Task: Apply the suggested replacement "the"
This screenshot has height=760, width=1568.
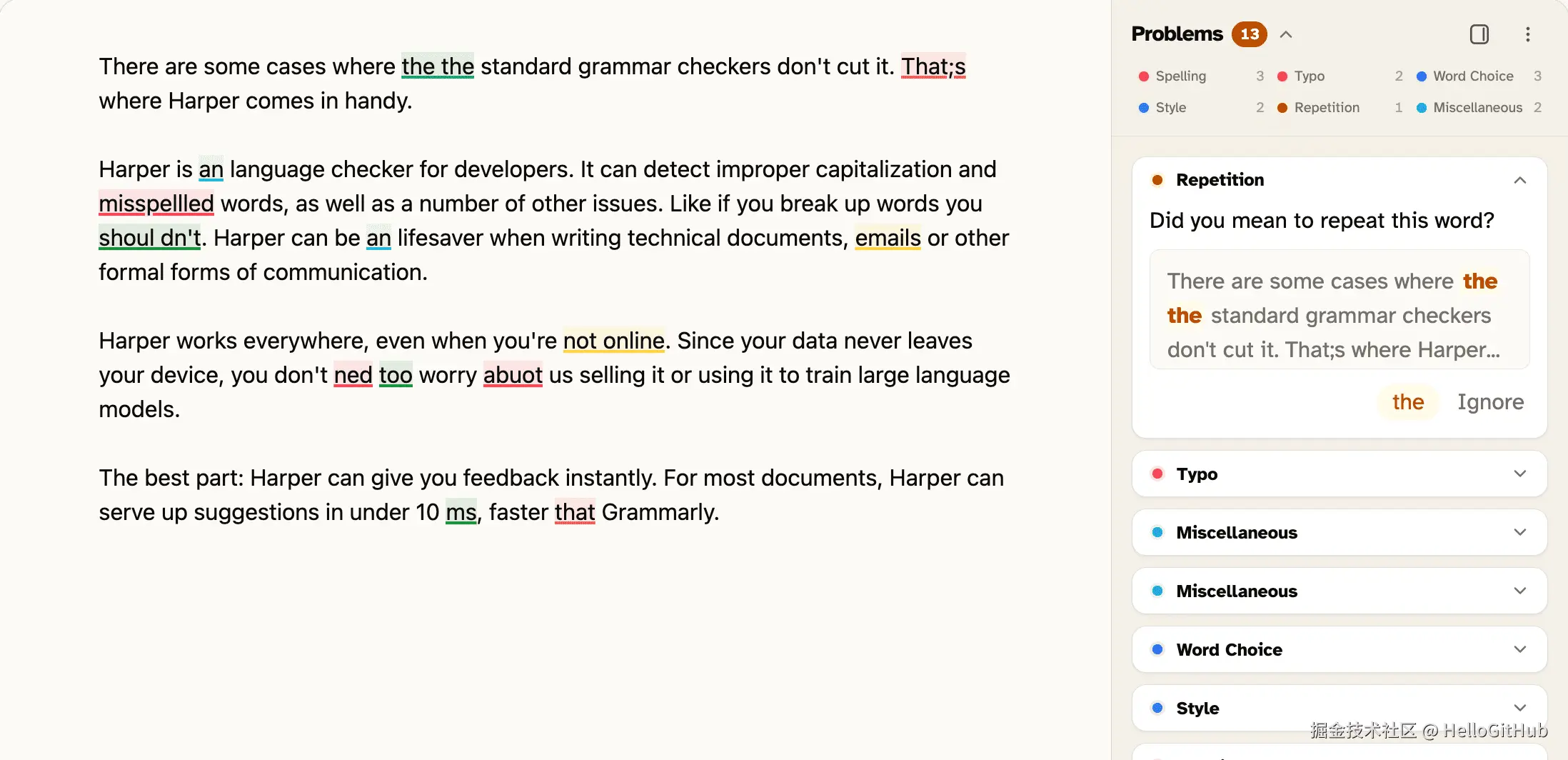Action: click(x=1407, y=402)
